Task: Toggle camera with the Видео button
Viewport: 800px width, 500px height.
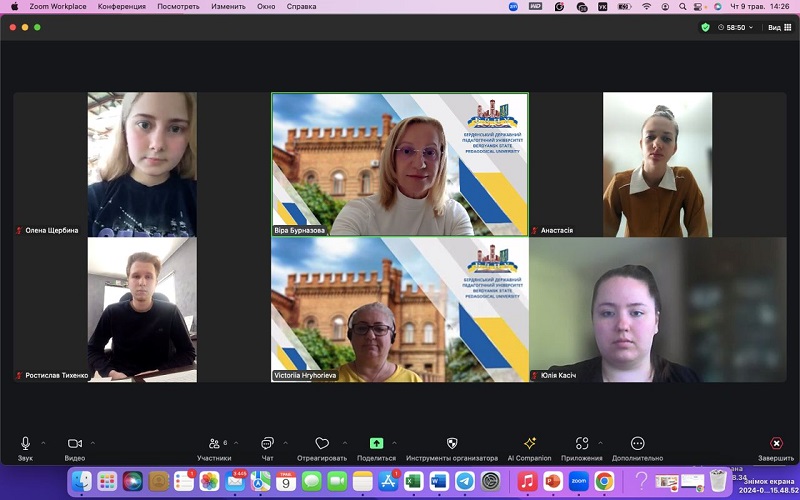Action: click(x=74, y=443)
